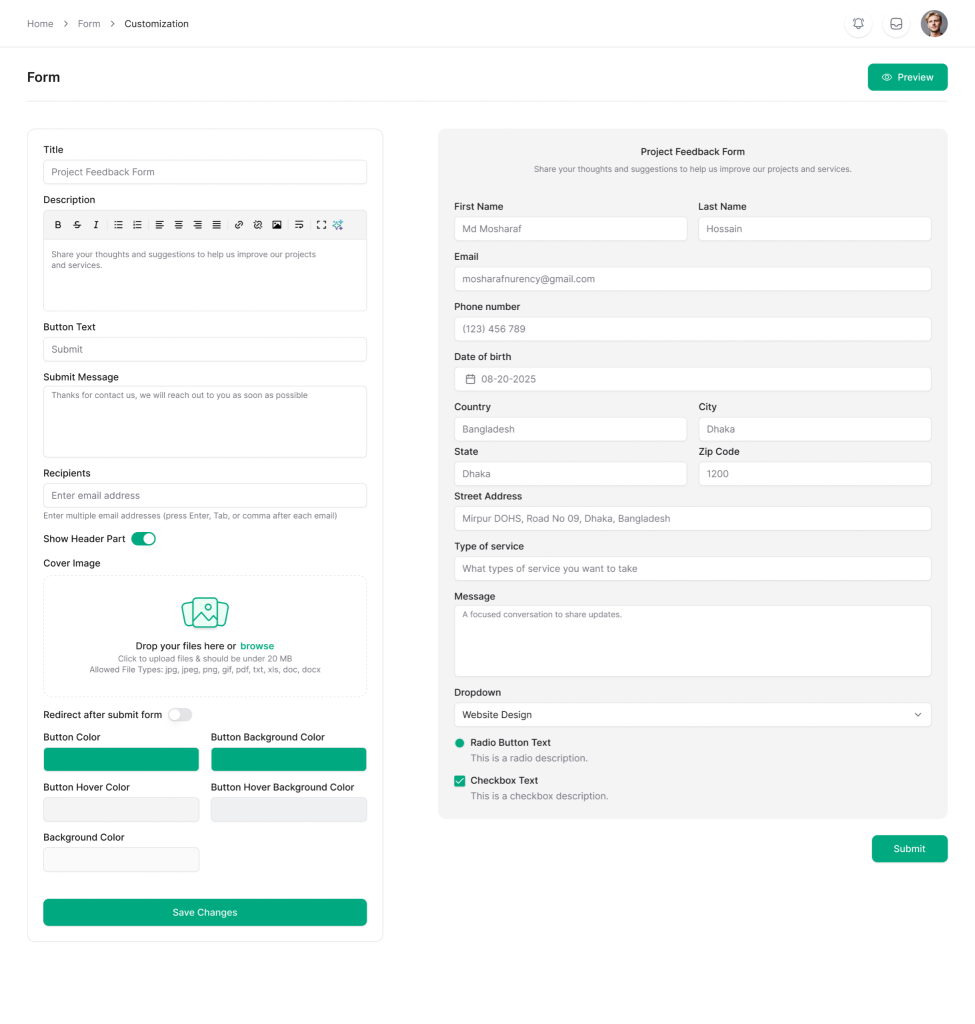Enable Redirect after submit form toggle
The height and width of the screenshot is (1024, 975).
tap(180, 715)
